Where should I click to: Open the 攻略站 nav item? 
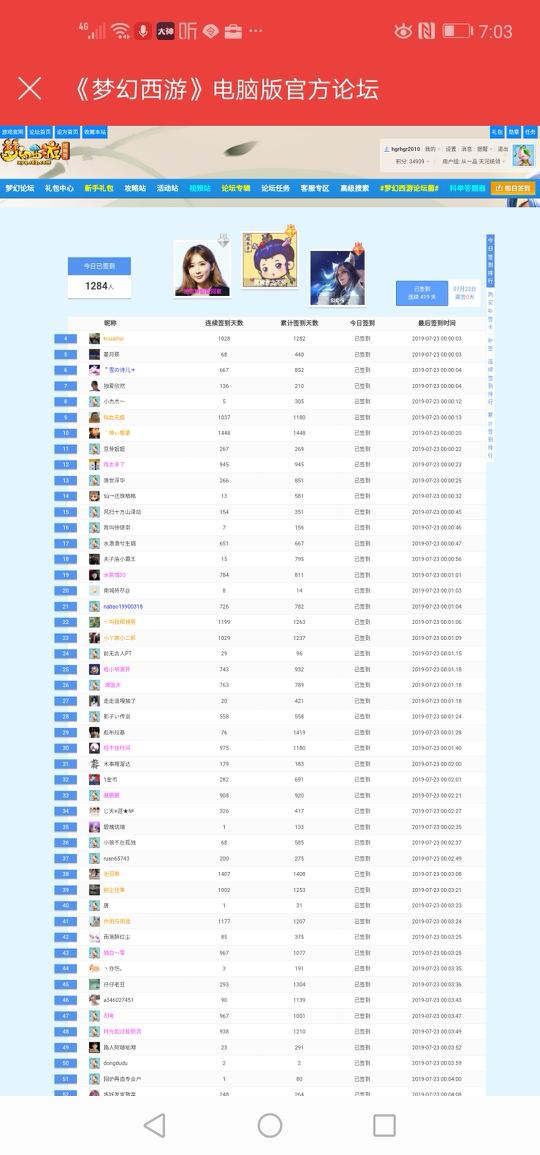[135, 189]
